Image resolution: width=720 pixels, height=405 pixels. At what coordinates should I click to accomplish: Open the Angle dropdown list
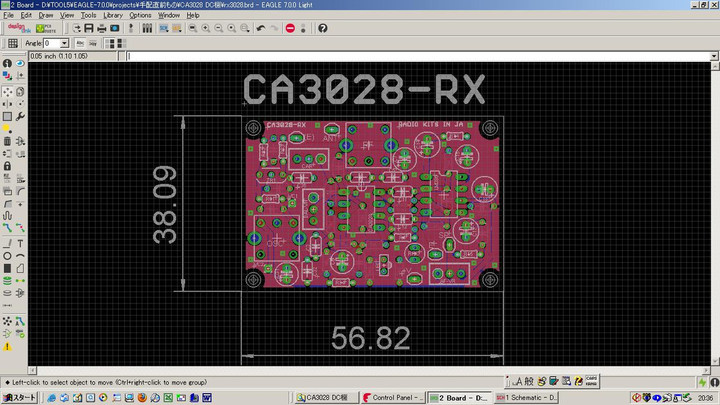point(64,43)
